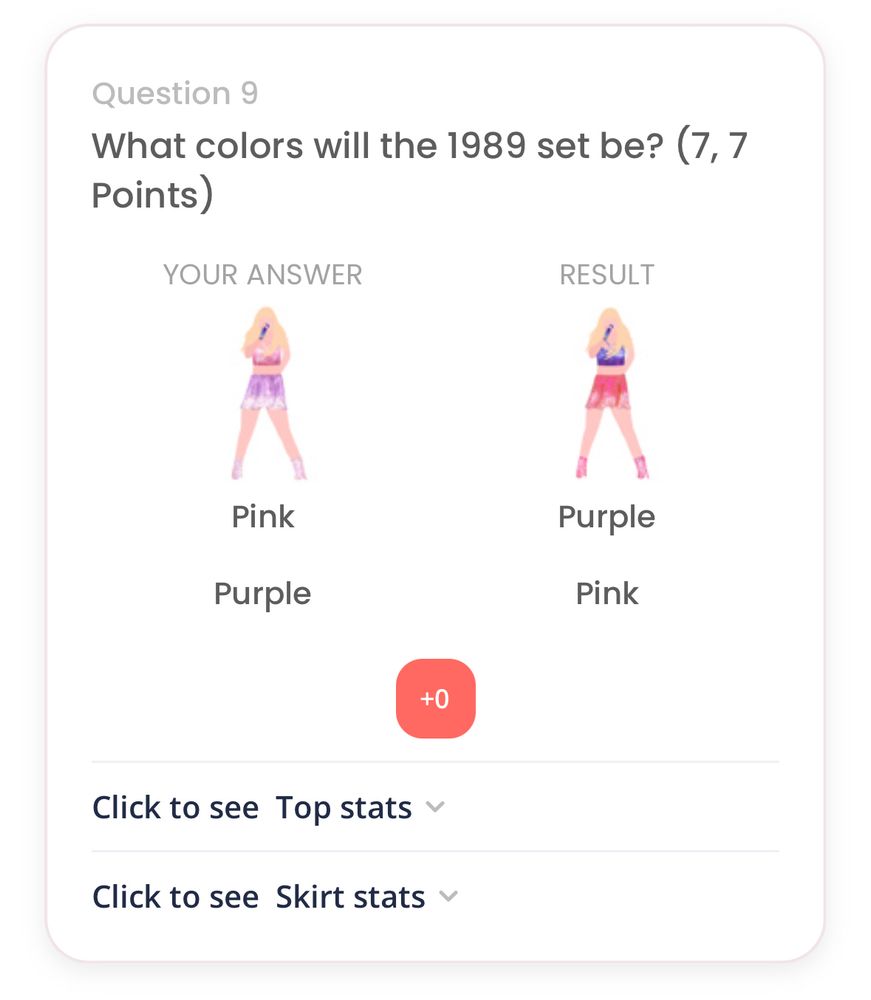The width and height of the screenshot is (871, 1000).
Task: Click the pink top on your answer figure
Action: [267, 356]
